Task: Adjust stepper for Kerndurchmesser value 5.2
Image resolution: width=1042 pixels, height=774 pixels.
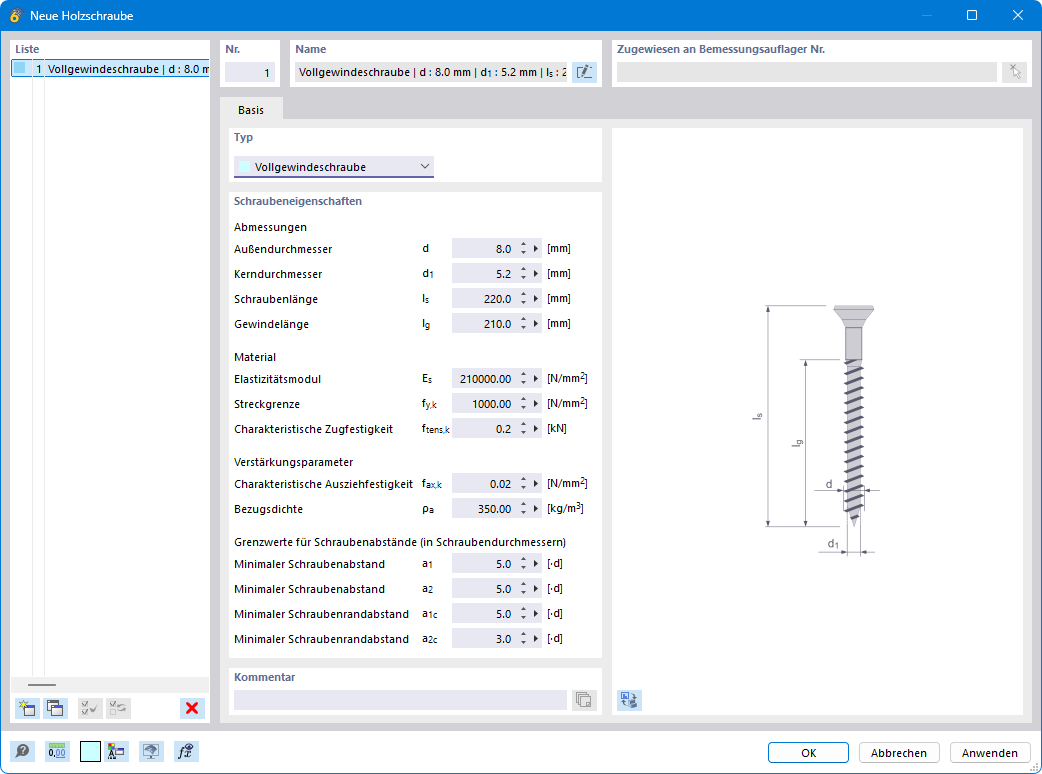Action: tap(524, 274)
